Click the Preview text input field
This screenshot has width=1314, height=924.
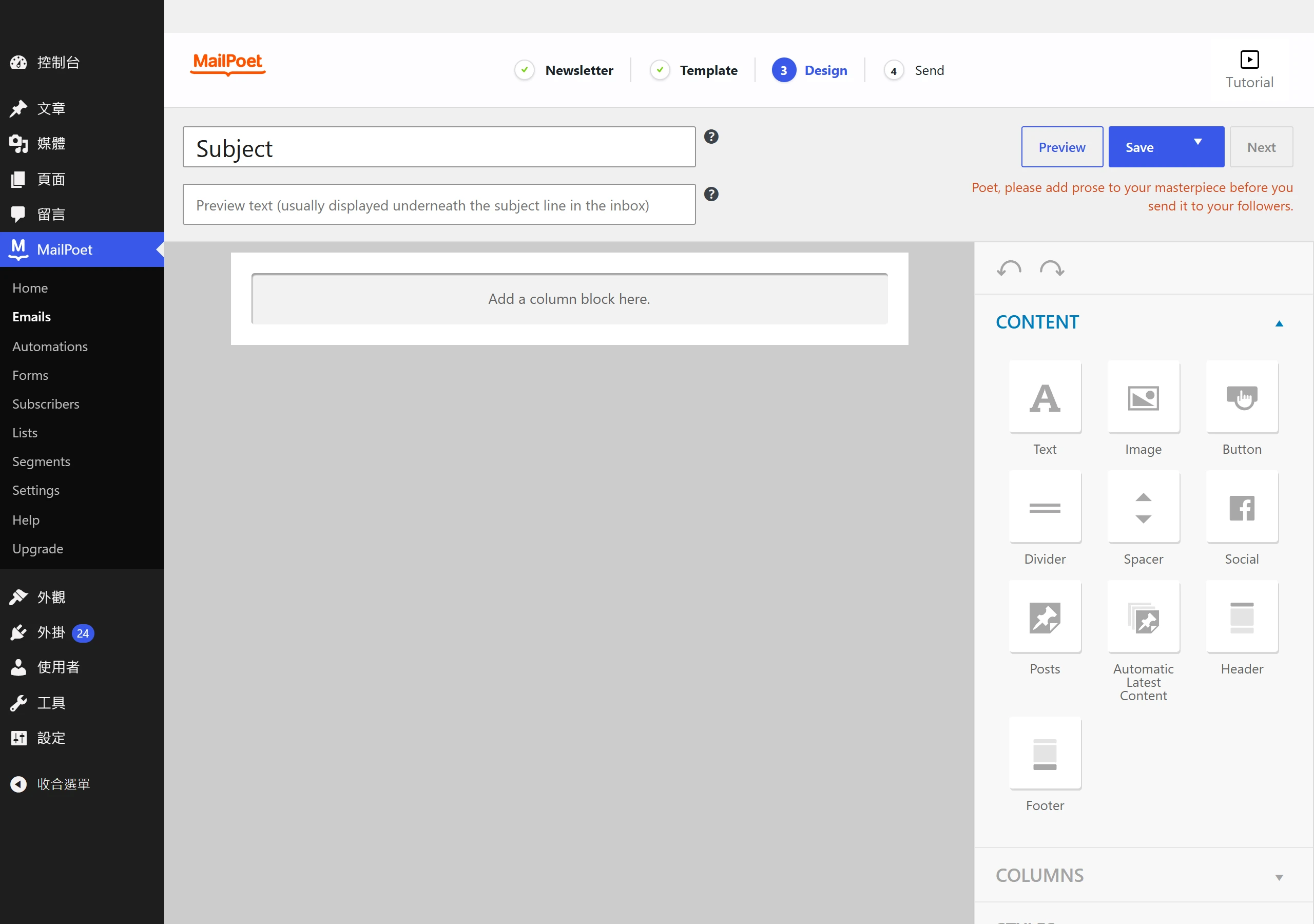pyautogui.click(x=439, y=204)
